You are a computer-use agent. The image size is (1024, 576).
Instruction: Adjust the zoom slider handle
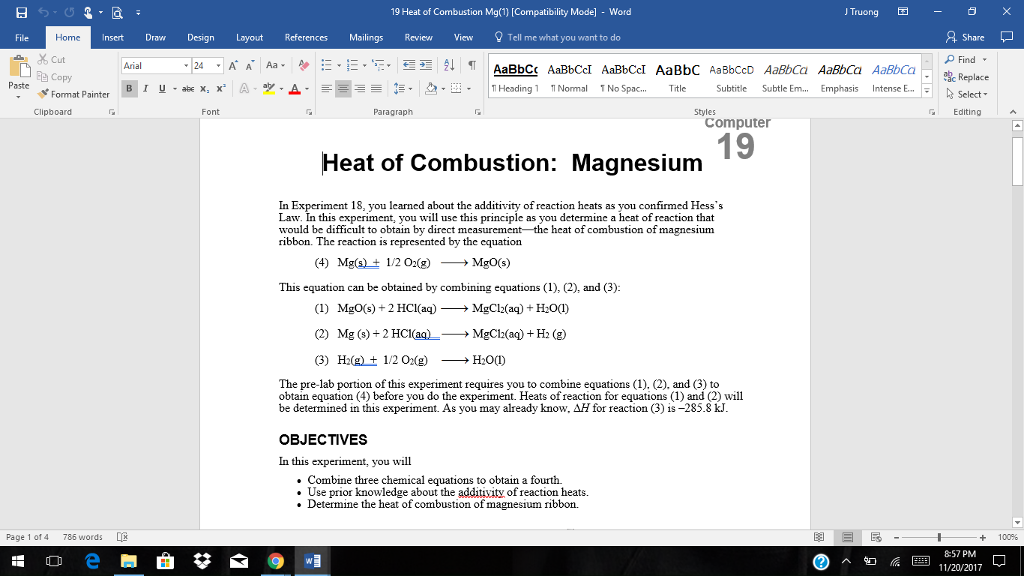(939, 537)
